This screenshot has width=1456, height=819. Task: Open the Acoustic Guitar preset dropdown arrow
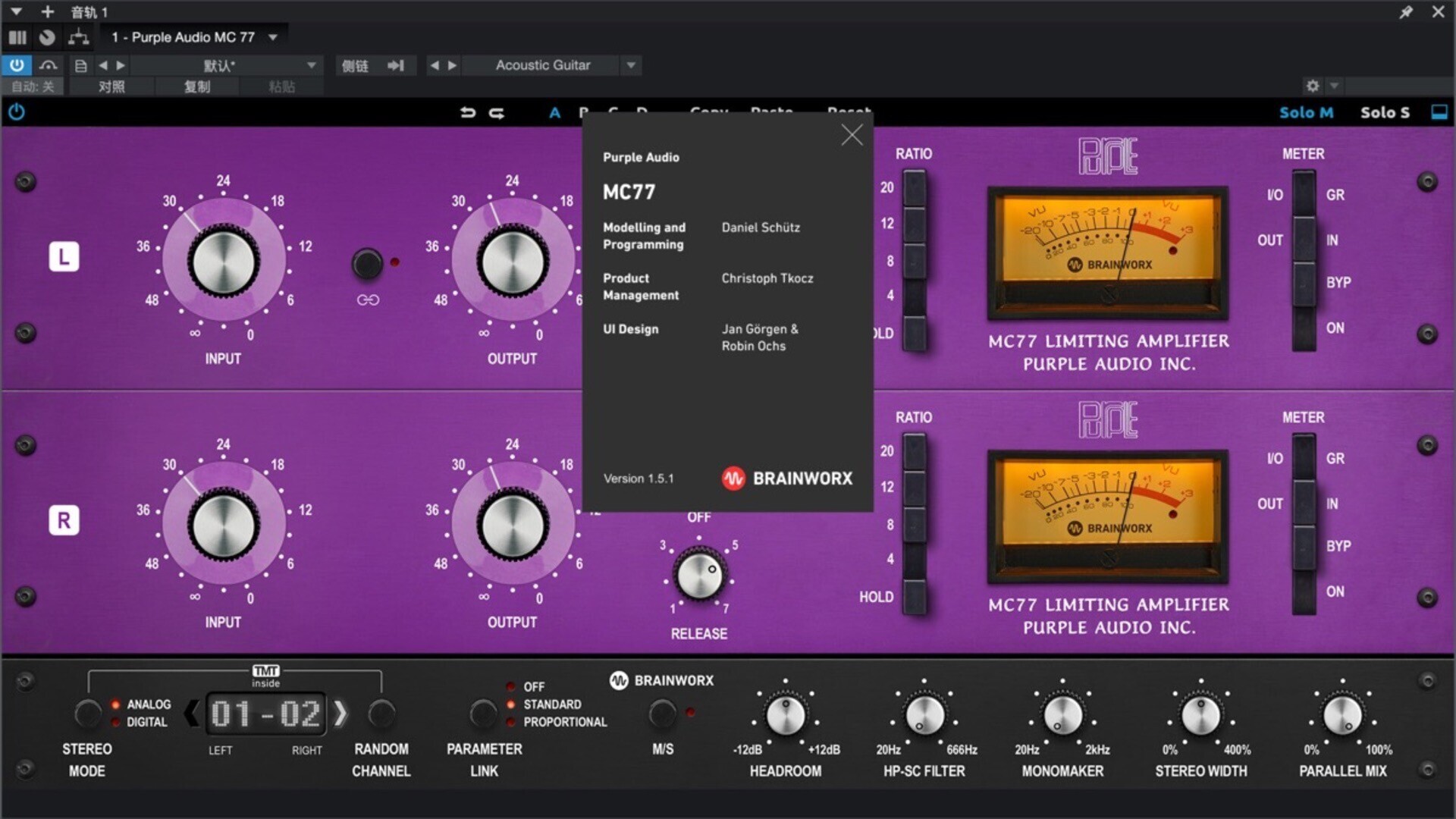[x=631, y=65]
